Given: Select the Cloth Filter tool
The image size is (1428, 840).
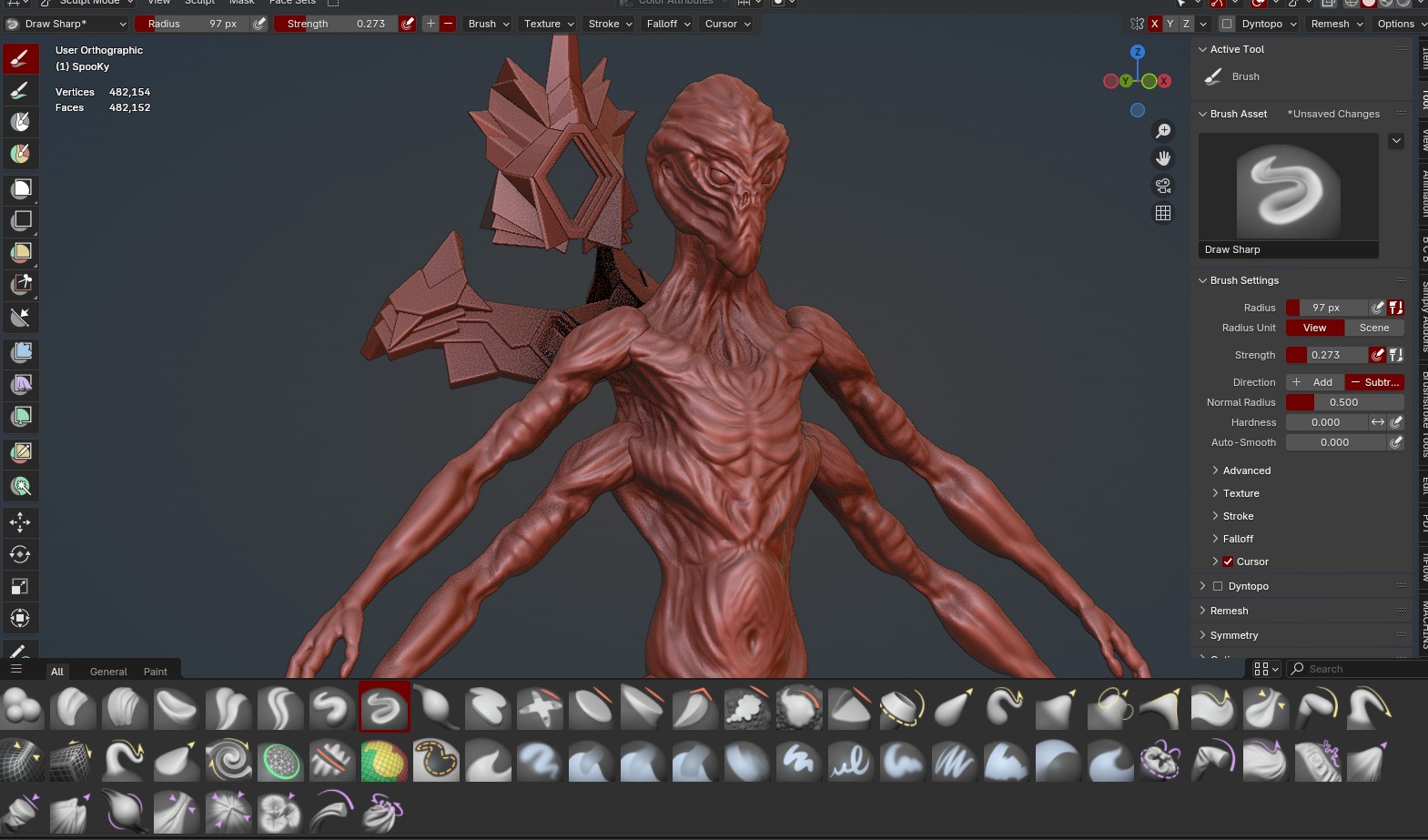Looking at the screenshot, I should [20, 384].
